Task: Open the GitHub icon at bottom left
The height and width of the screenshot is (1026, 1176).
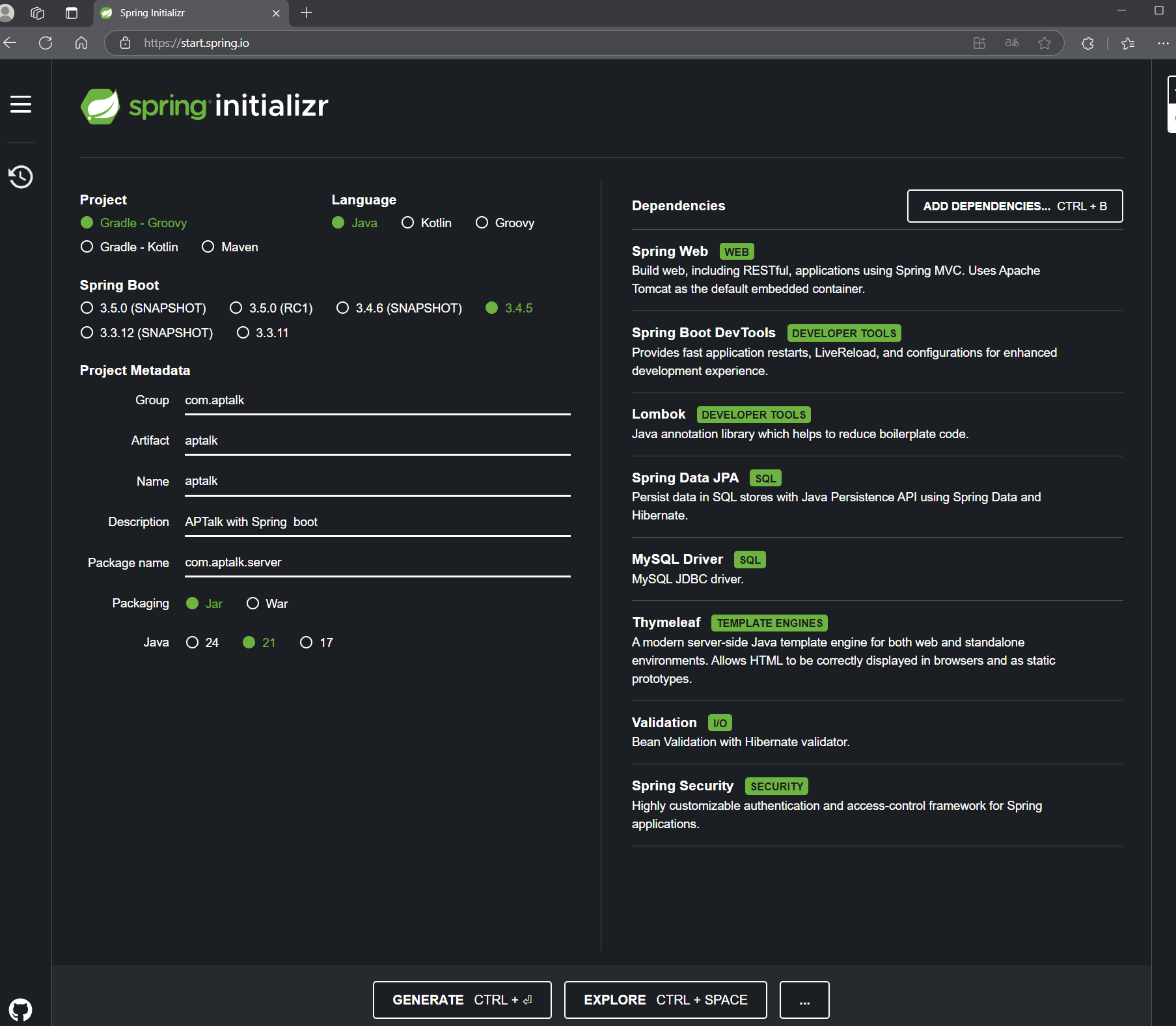Action: click(21, 1010)
